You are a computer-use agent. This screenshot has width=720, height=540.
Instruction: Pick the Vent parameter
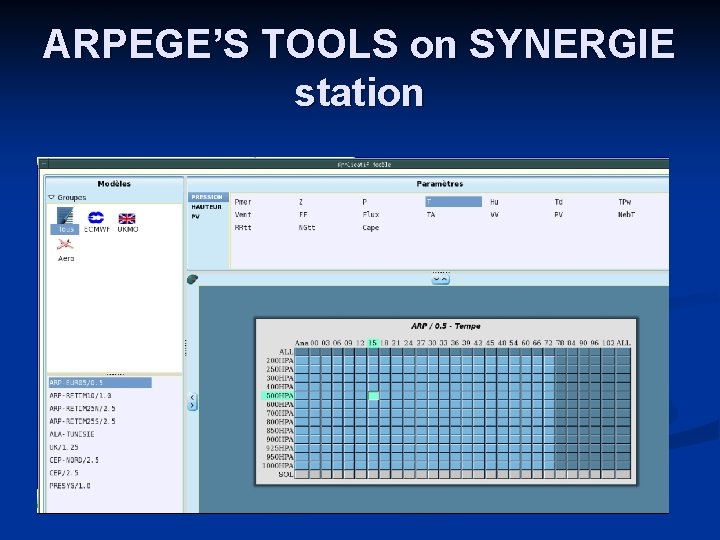pyautogui.click(x=243, y=214)
